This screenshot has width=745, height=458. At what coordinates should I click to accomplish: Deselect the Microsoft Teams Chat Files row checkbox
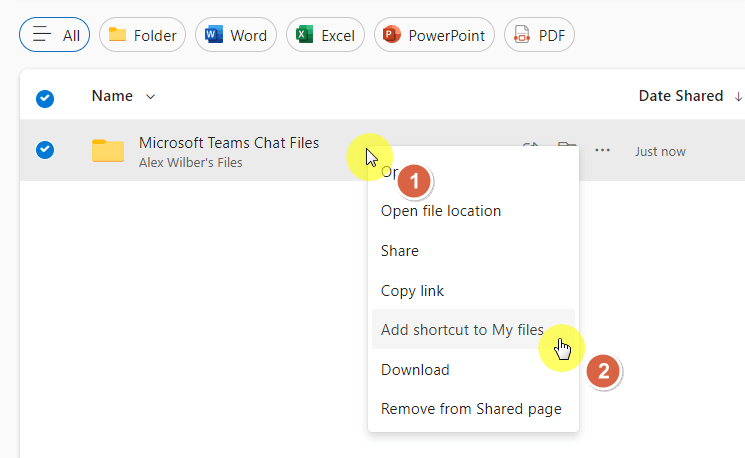pyautogui.click(x=45, y=150)
